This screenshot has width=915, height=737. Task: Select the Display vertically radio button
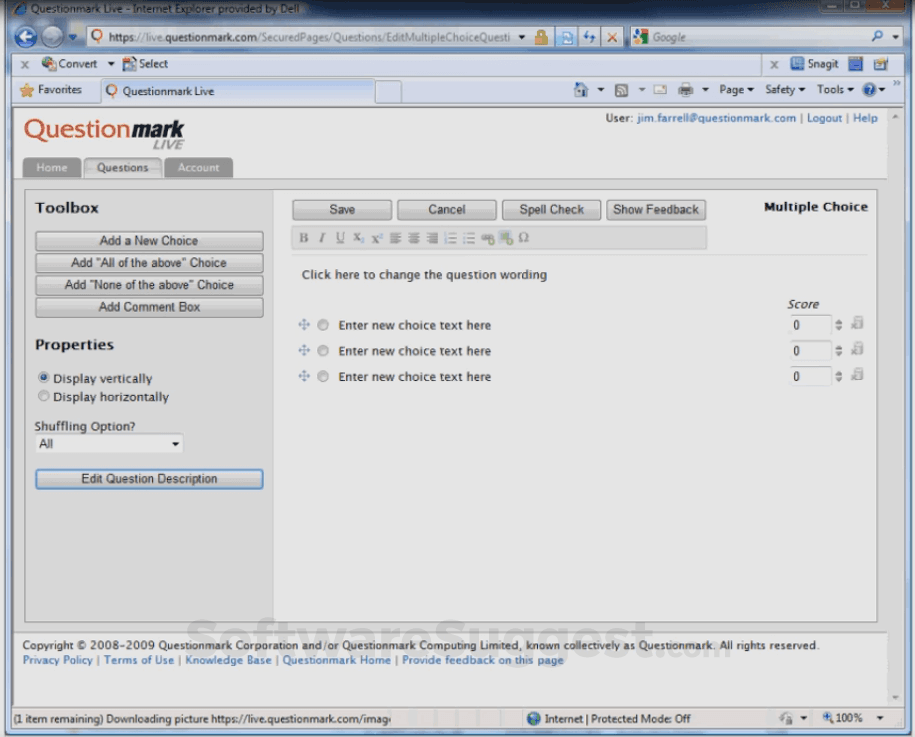click(43, 378)
